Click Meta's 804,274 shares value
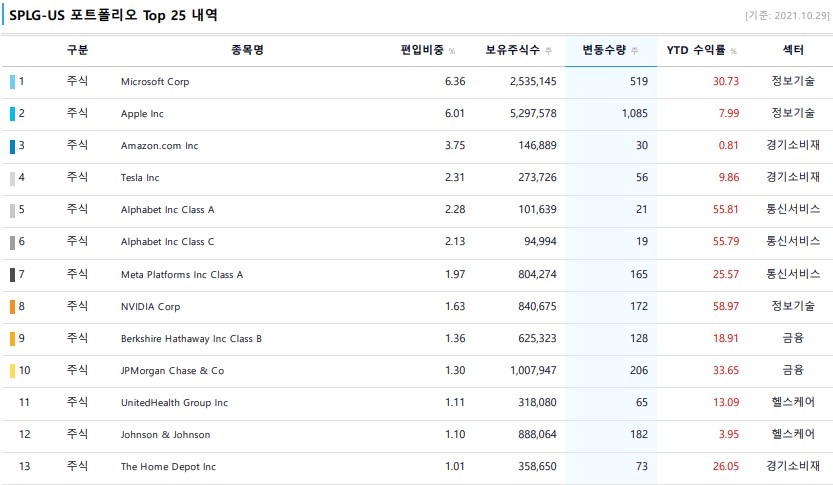Screen dimensions: 833x485 (538, 274)
